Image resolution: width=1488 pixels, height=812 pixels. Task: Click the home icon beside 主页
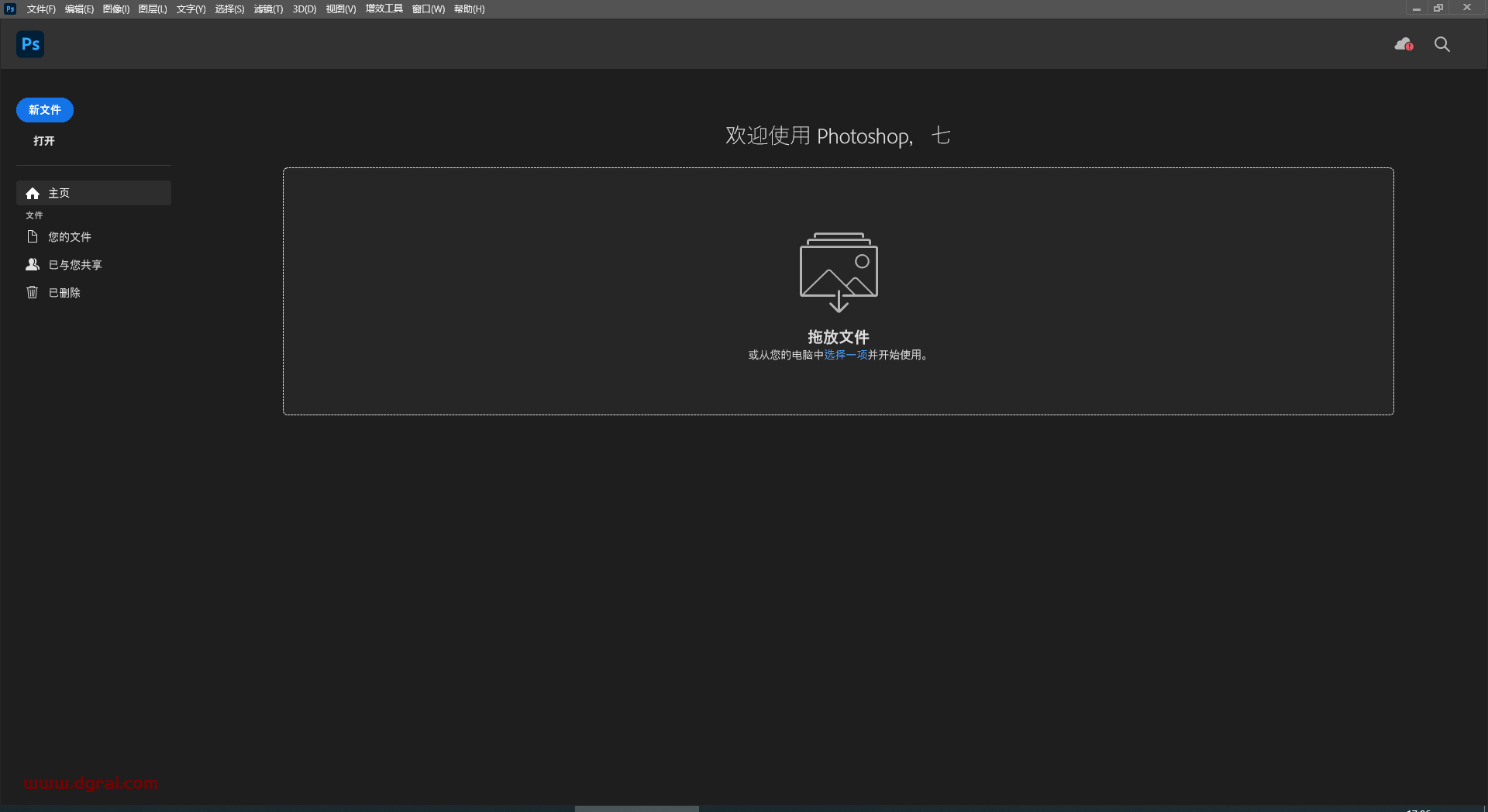pos(33,193)
